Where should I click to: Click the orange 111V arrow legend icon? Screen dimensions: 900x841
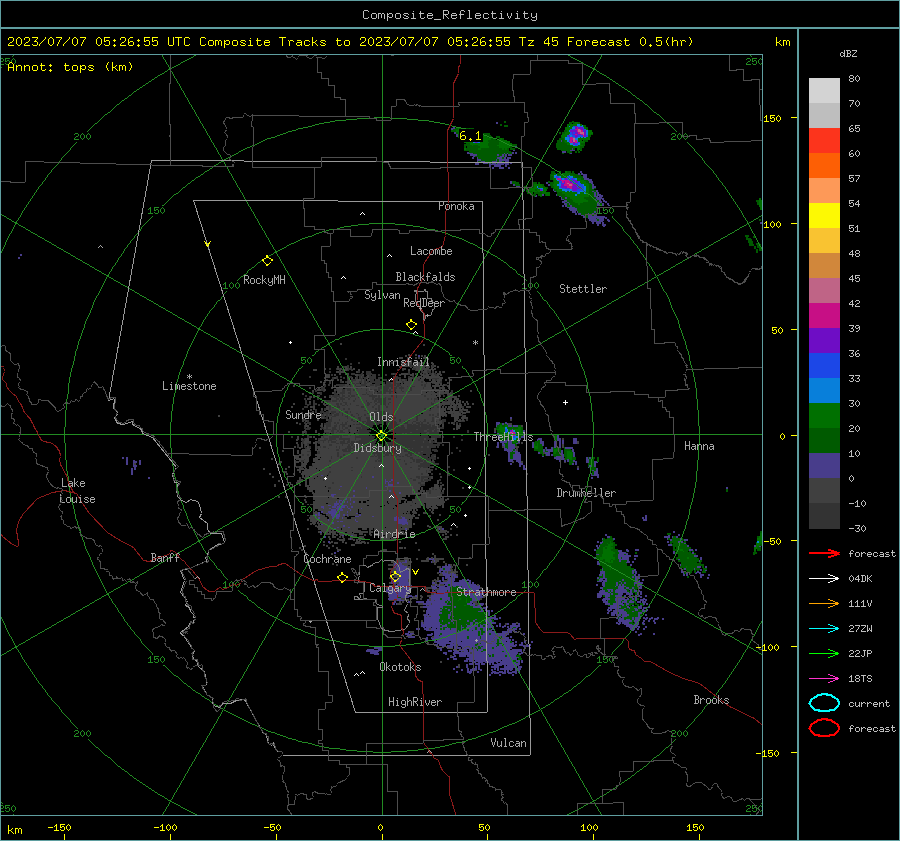point(824,603)
